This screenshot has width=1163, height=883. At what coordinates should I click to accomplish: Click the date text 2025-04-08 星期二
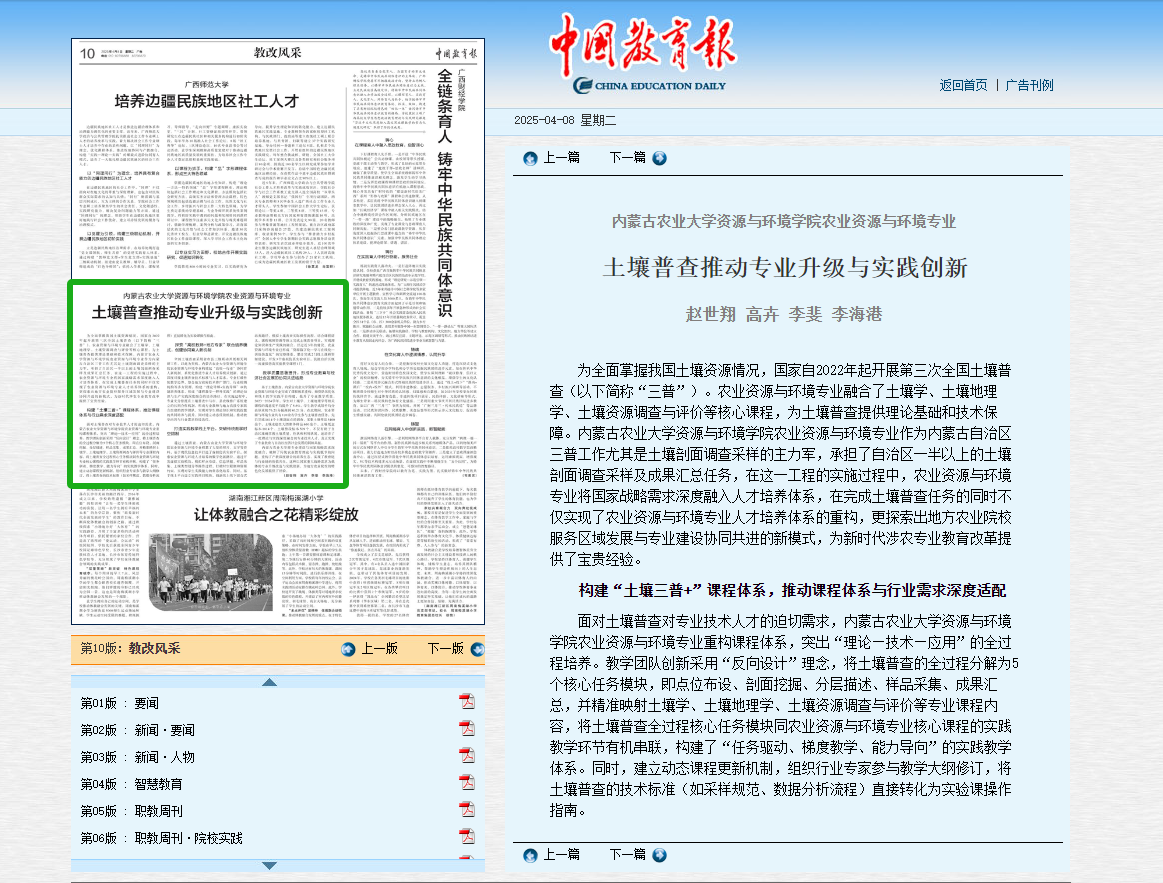(x=565, y=120)
